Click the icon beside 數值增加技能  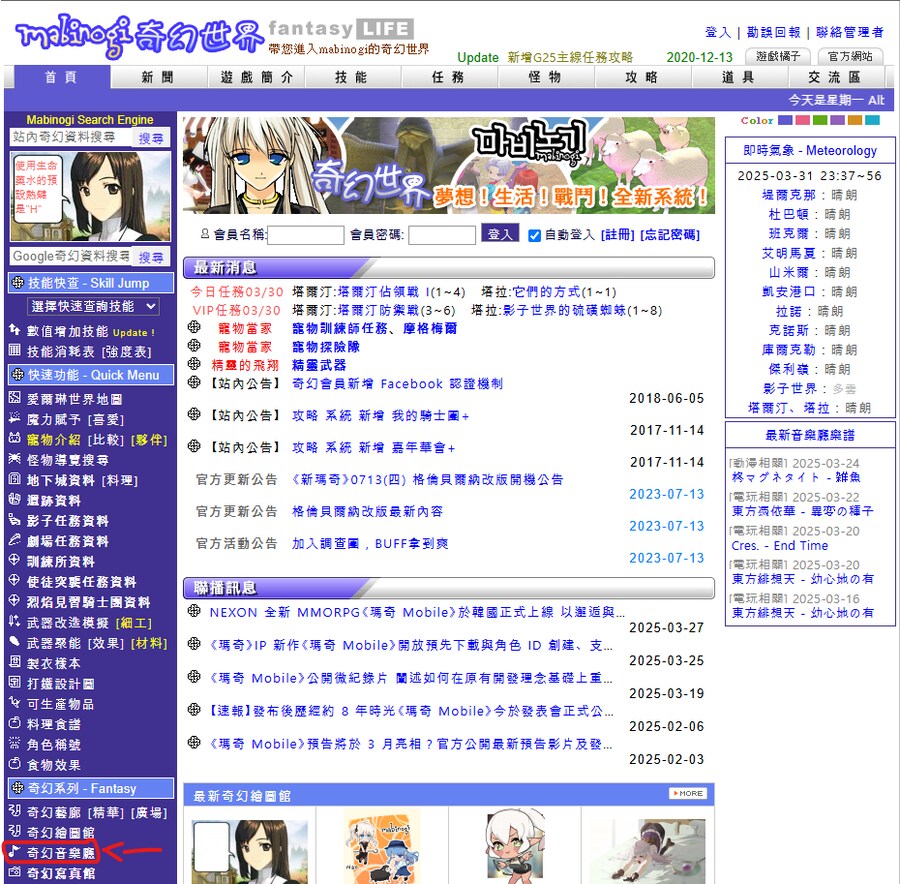click(14, 329)
